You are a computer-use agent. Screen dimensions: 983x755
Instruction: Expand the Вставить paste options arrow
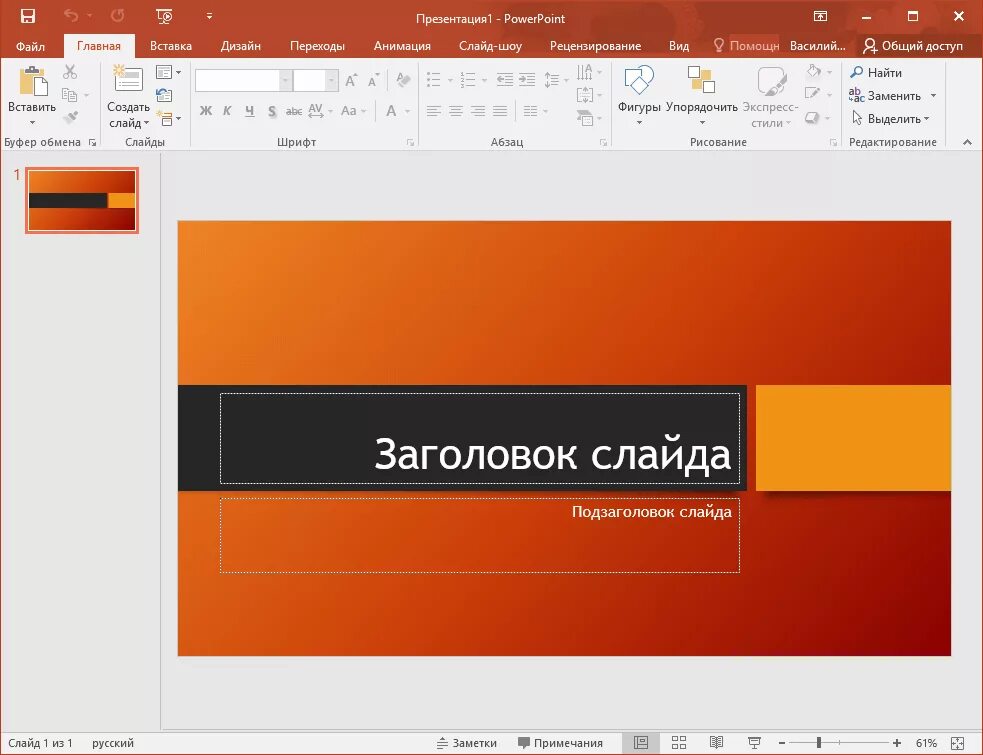click(x=32, y=122)
